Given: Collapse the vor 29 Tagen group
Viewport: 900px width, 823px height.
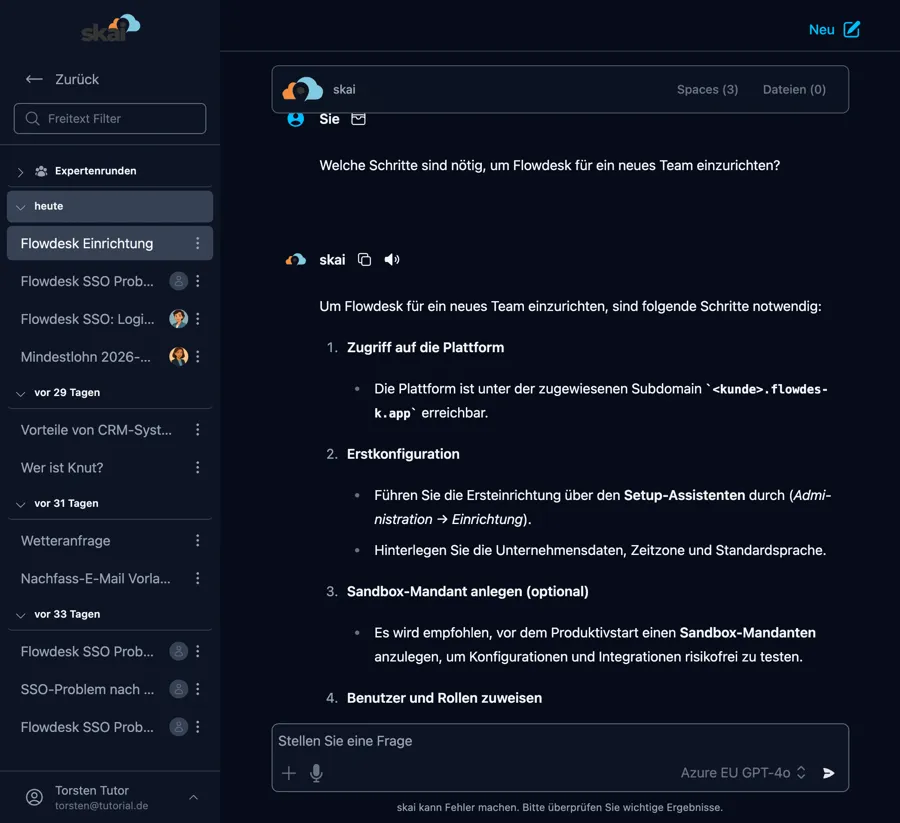Looking at the screenshot, I should click(21, 393).
